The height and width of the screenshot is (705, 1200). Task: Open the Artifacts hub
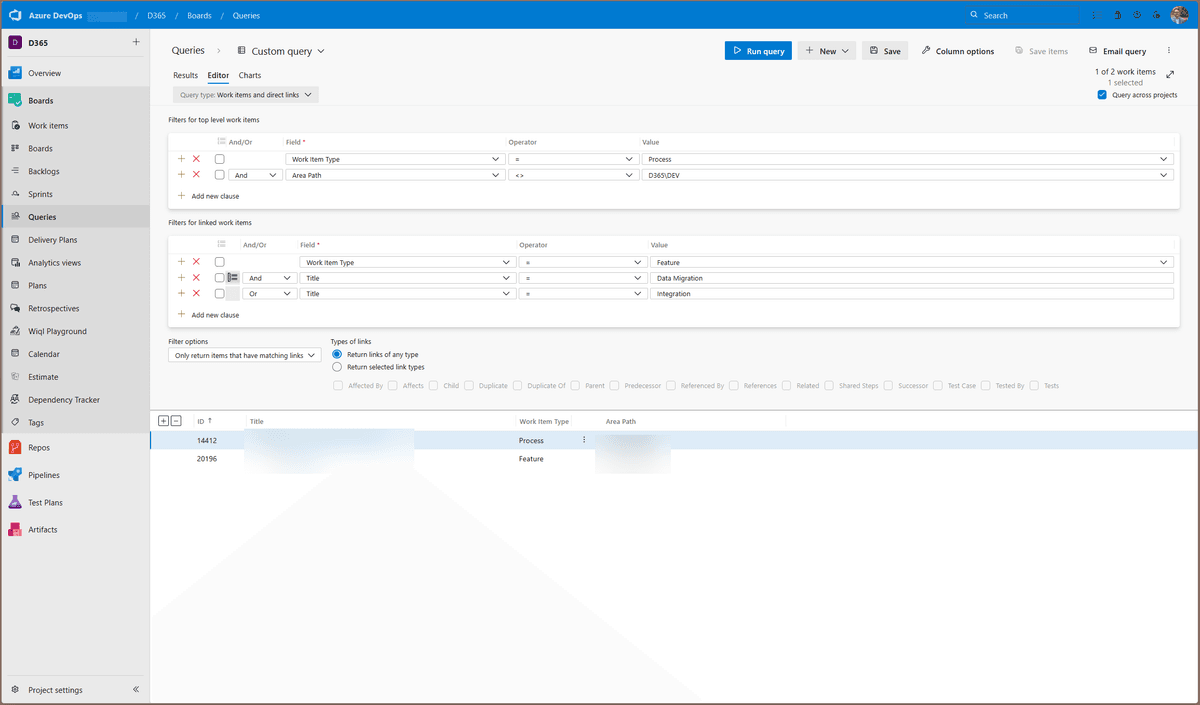tap(75, 529)
